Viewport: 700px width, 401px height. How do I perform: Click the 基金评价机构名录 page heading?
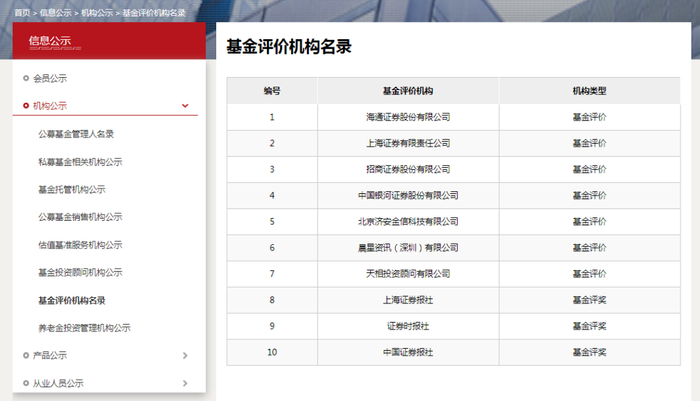pos(289,46)
